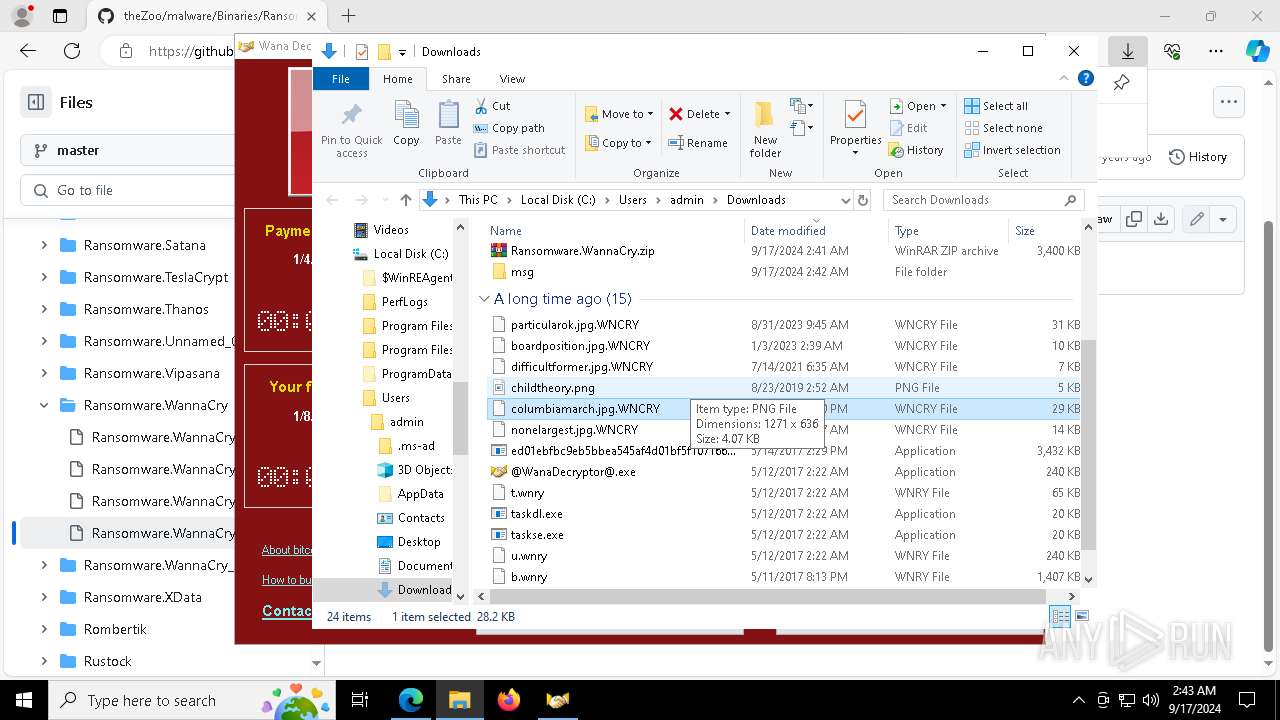Screen dimensions: 1280x720
Task: Sort by Size column header
Action: (x=1044, y=231)
